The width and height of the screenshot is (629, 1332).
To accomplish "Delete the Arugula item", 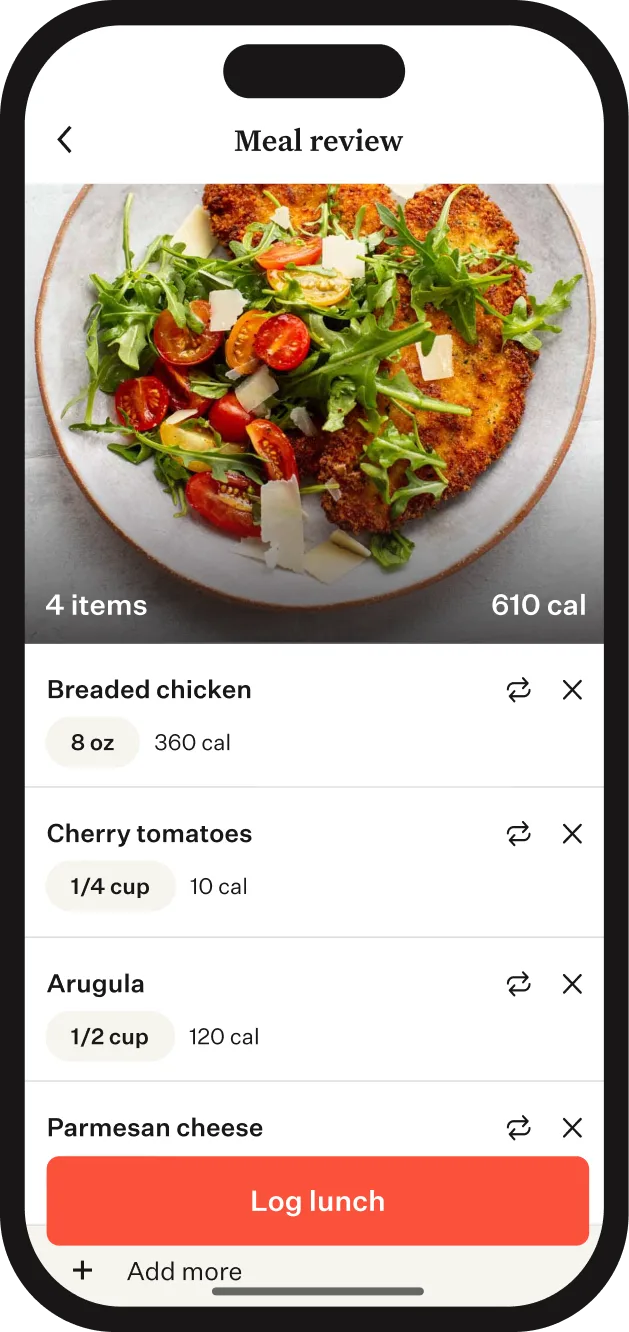I will point(572,984).
